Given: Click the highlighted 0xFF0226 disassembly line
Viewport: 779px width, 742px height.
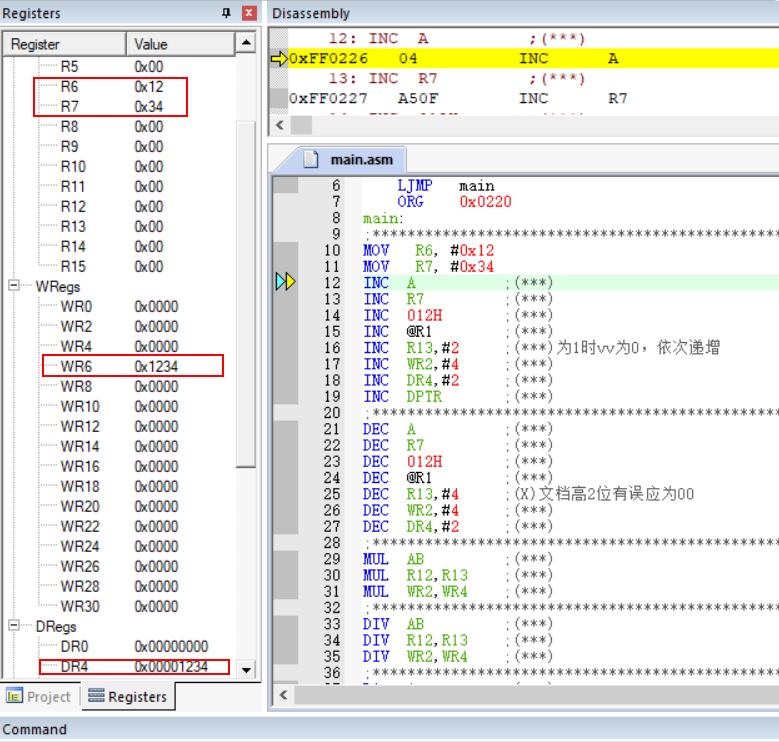Looking at the screenshot, I should coord(533,59).
